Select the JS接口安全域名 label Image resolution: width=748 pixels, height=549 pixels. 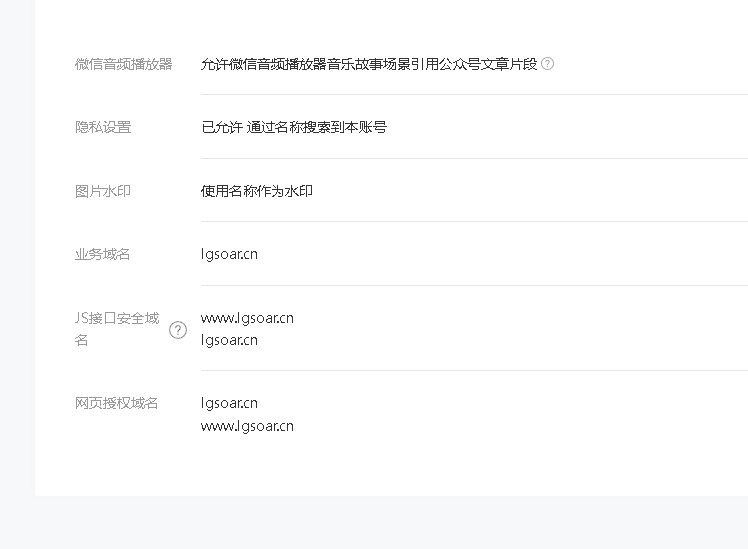coord(117,329)
